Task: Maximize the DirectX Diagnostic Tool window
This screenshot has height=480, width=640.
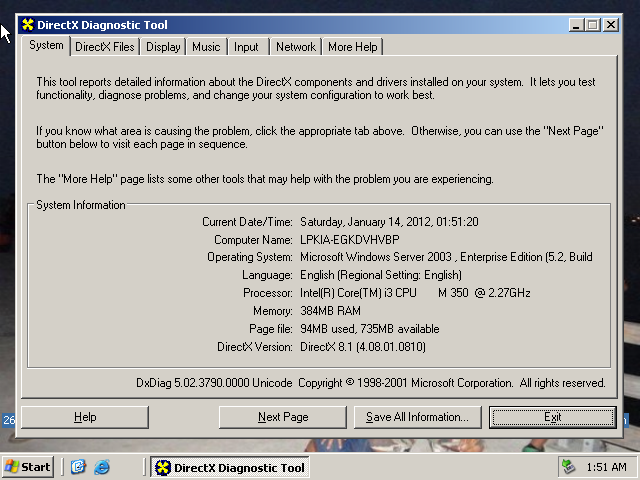Action: tap(593, 25)
